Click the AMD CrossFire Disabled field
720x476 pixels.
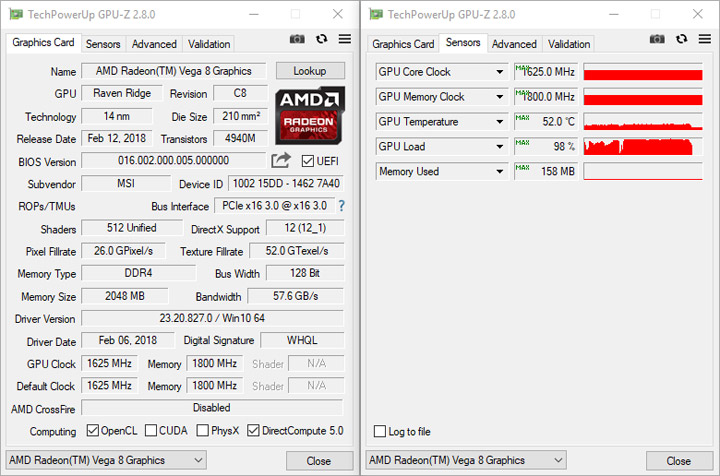click(x=212, y=408)
